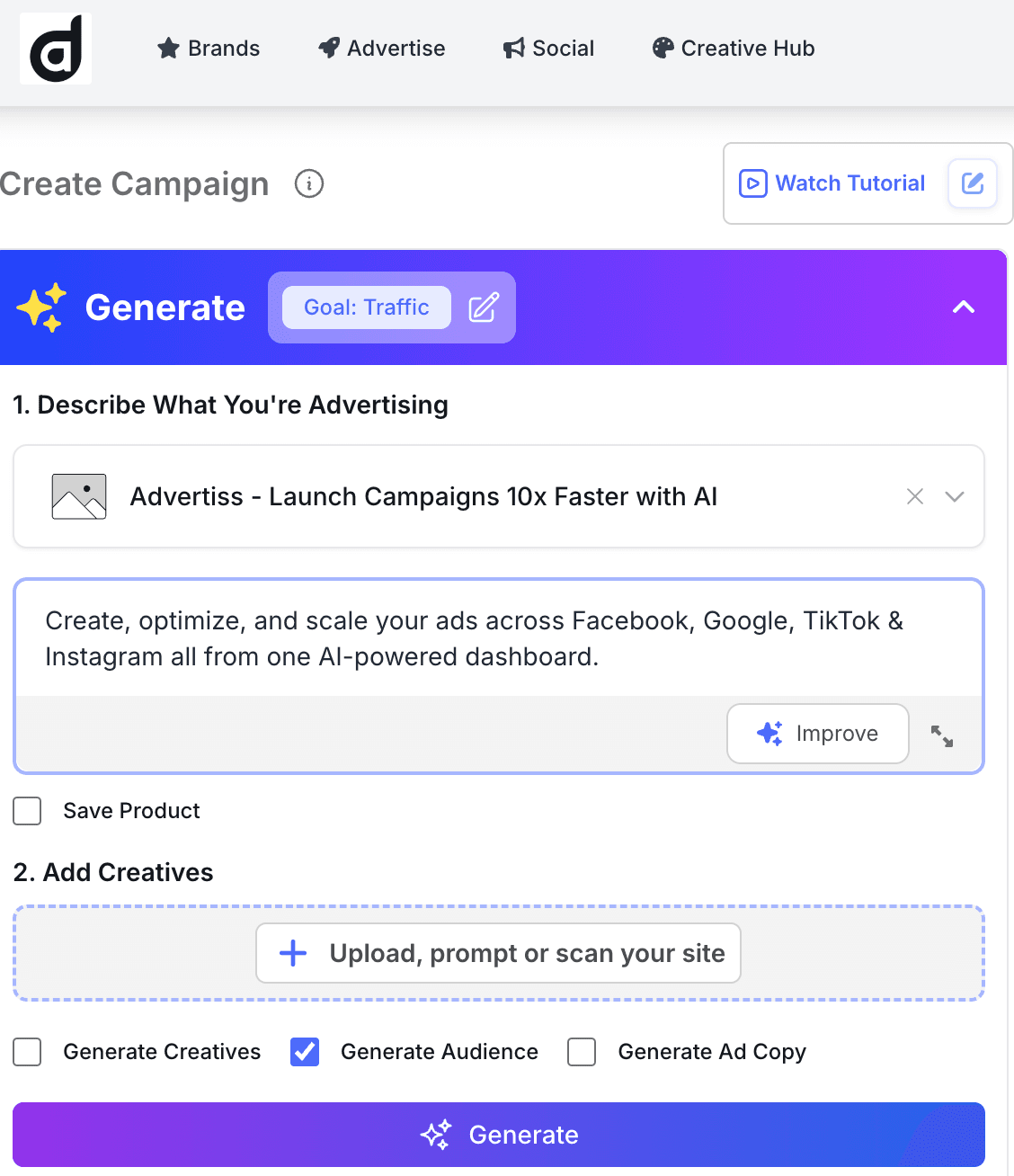Uncheck Generate Audience
Viewport: 1014px width, 1176px height.
click(x=305, y=1052)
